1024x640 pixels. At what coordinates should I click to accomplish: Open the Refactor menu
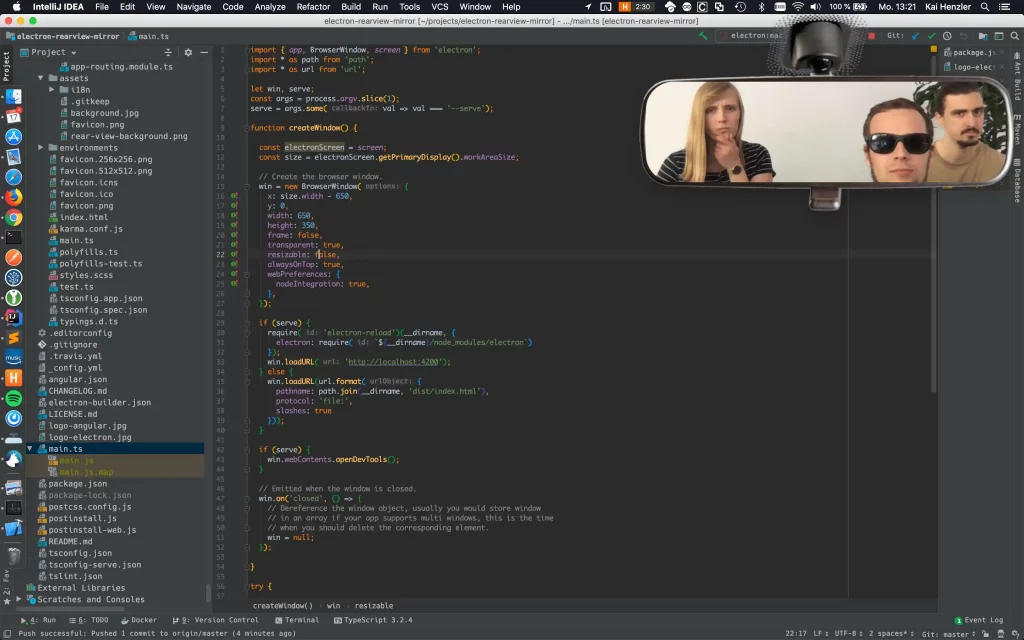coord(313,7)
